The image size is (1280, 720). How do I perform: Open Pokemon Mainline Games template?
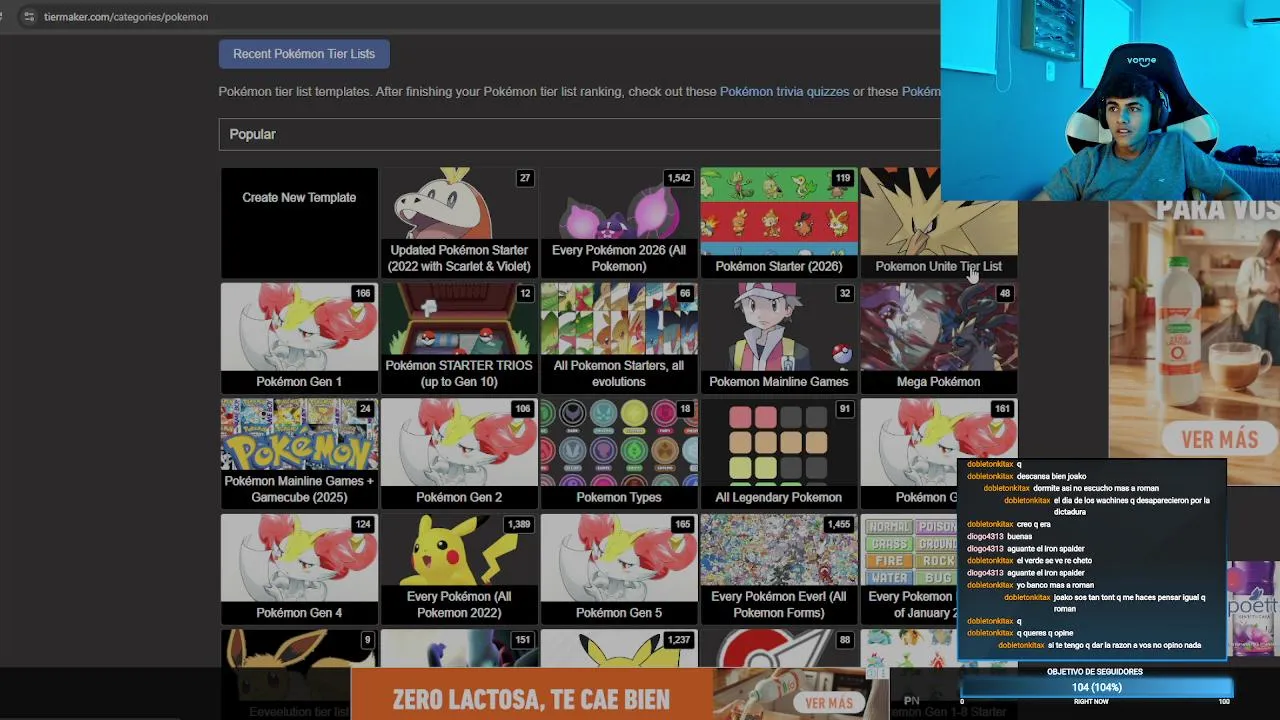pyautogui.click(x=779, y=338)
